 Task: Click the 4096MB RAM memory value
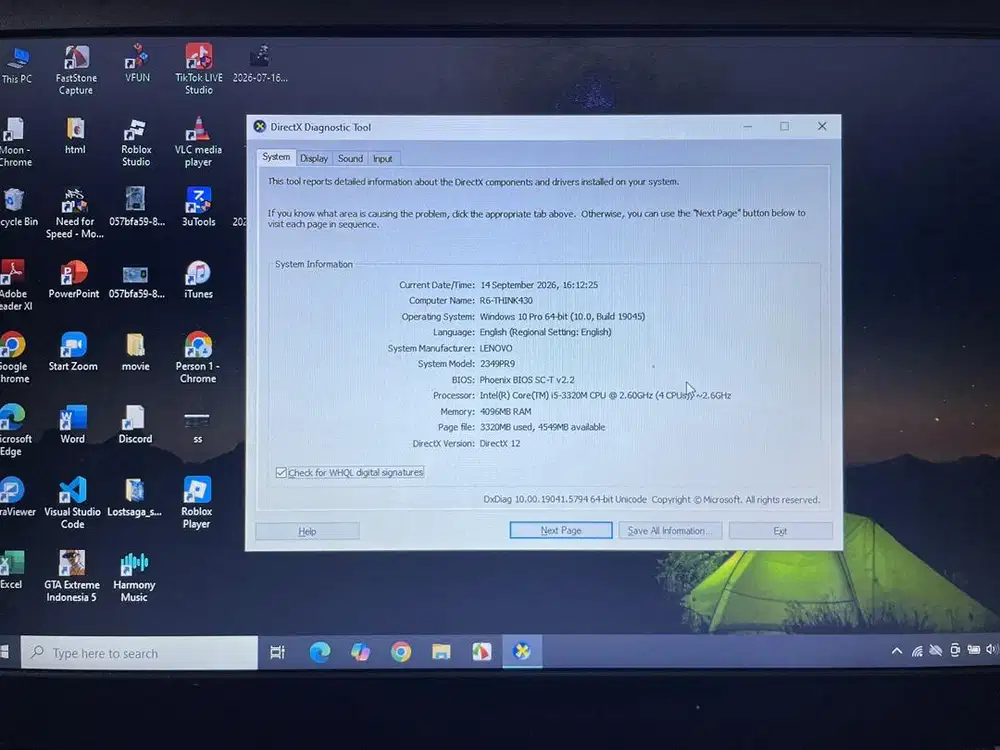pyautogui.click(x=506, y=411)
